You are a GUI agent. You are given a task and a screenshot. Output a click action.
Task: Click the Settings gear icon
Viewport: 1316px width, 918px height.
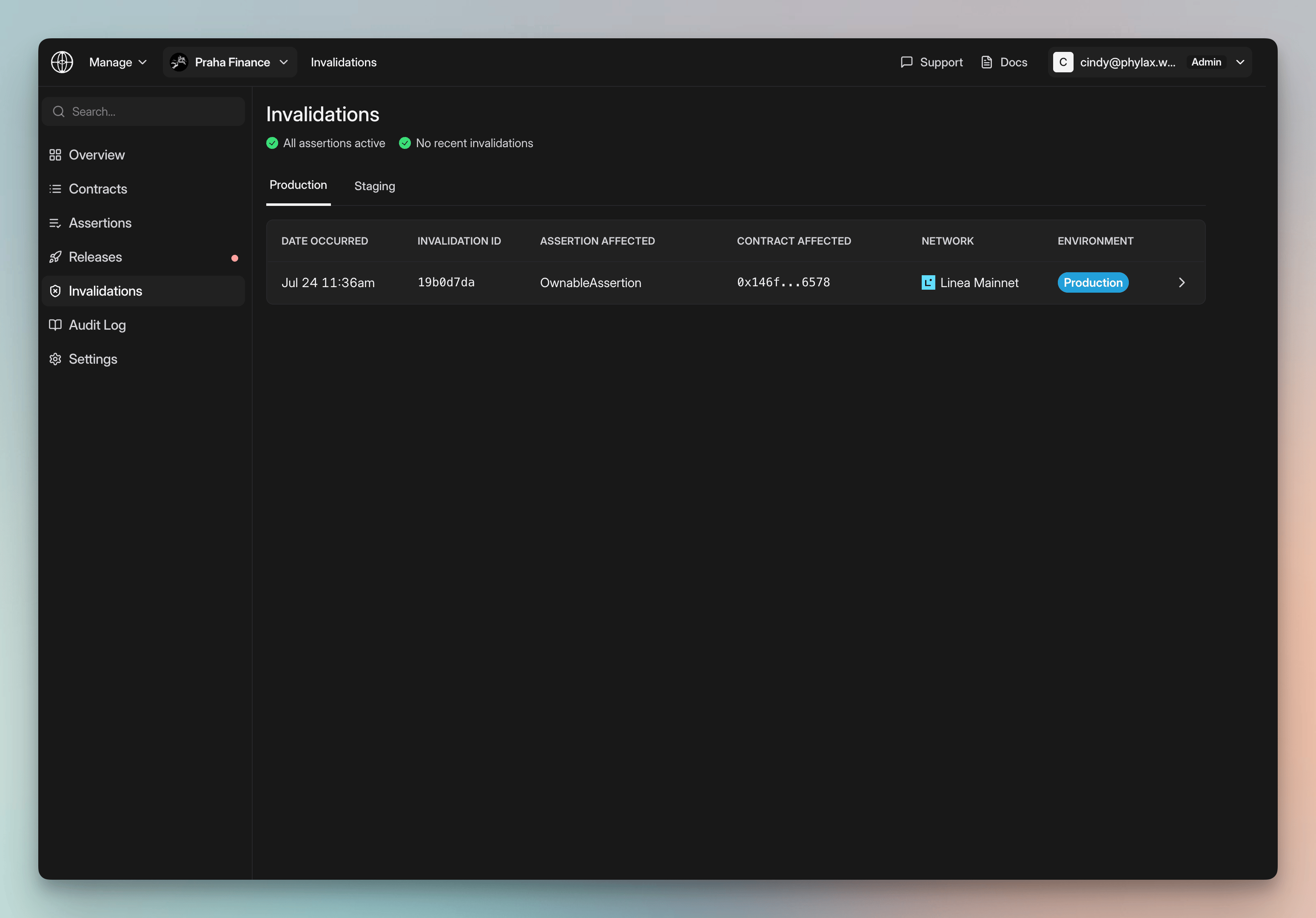pos(55,359)
